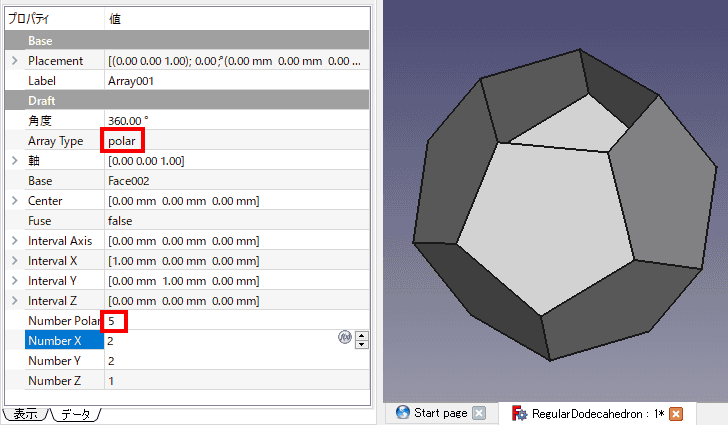This screenshot has width=728, height=425.
Task: Click the globe icon on Start page tab
Action: point(403,412)
